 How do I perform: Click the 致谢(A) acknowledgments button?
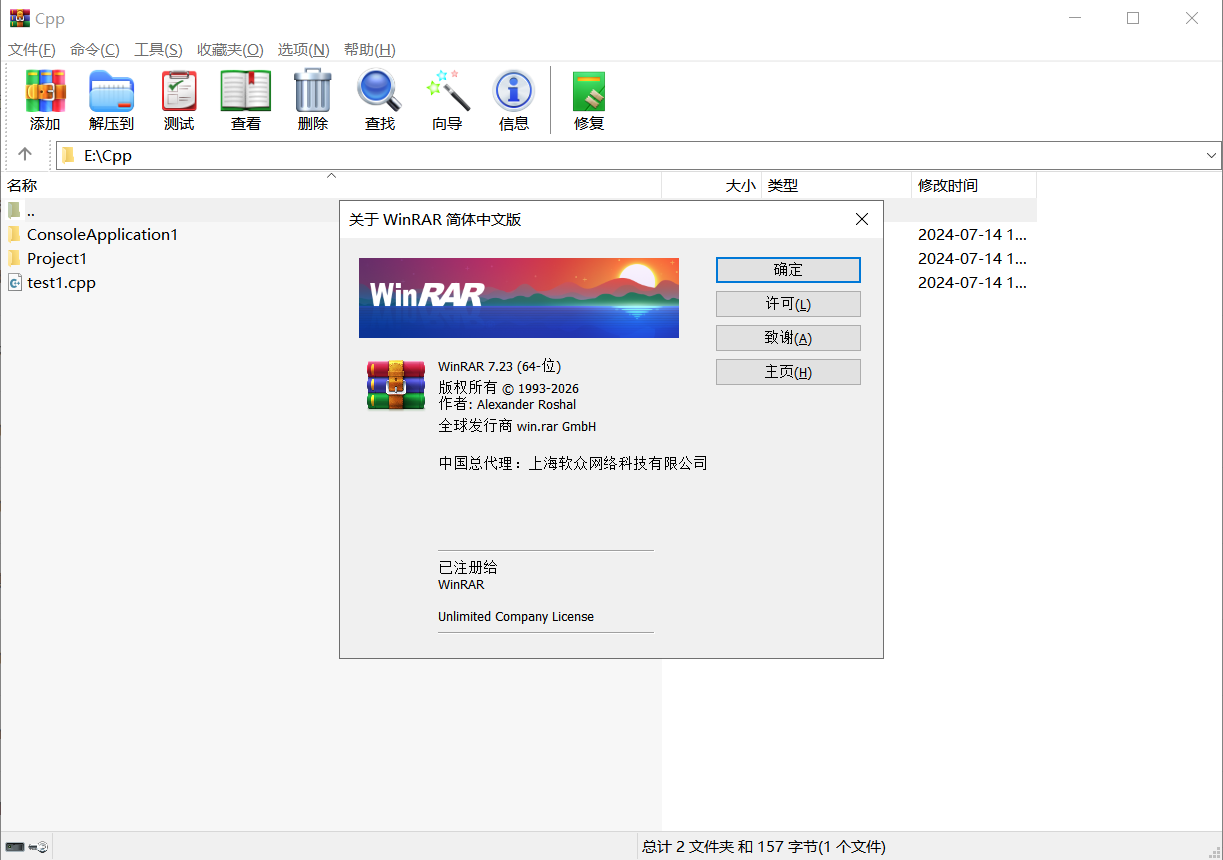click(788, 338)
